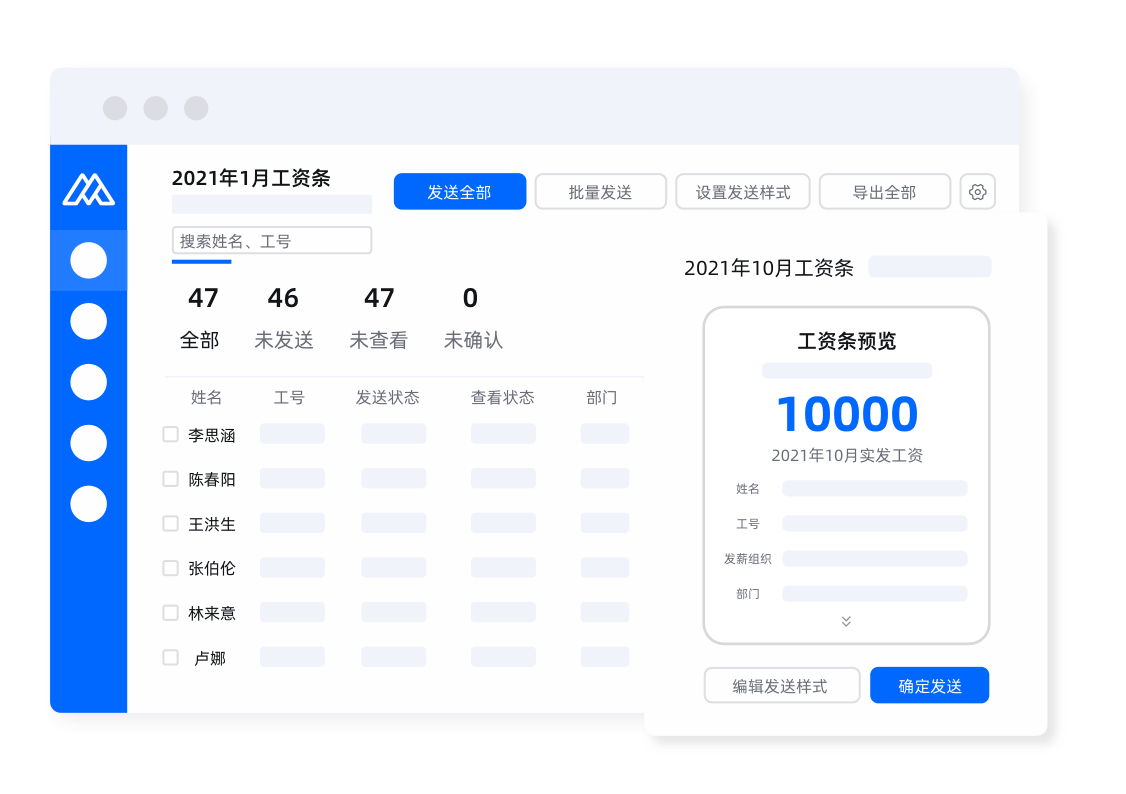The width and height of the screenshot is (1126, 794).
Task: Focus the 搜索姓名、工号 search field
Action: point(271,240)
